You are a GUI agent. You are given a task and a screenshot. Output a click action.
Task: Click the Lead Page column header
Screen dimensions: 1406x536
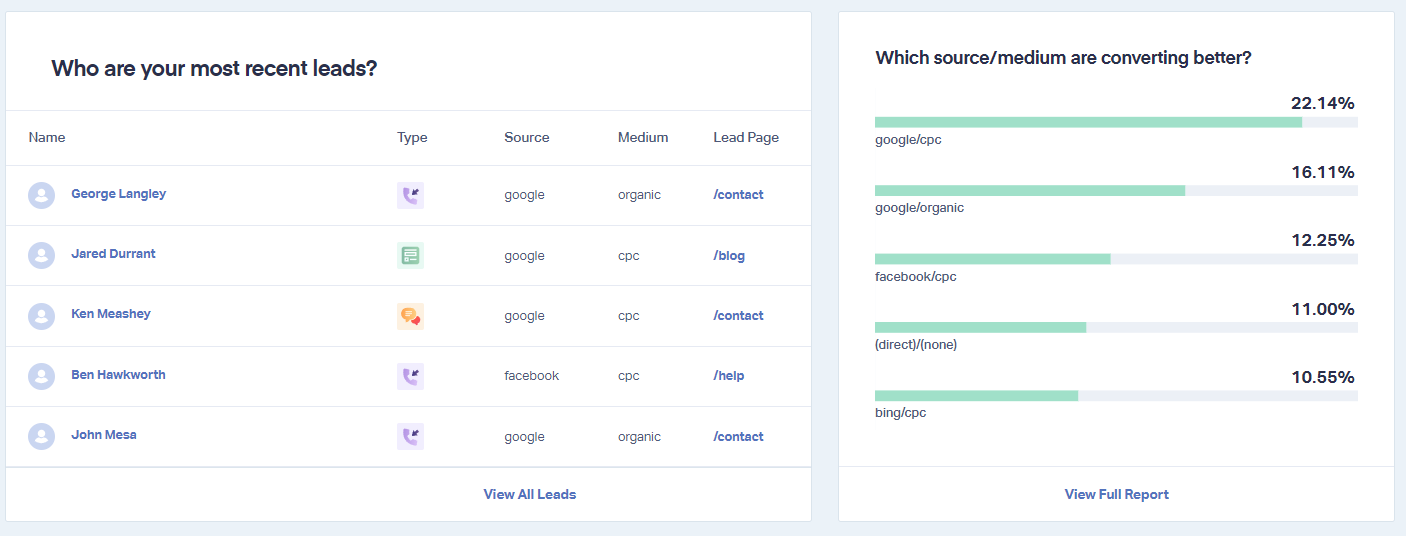coord(746,138)
